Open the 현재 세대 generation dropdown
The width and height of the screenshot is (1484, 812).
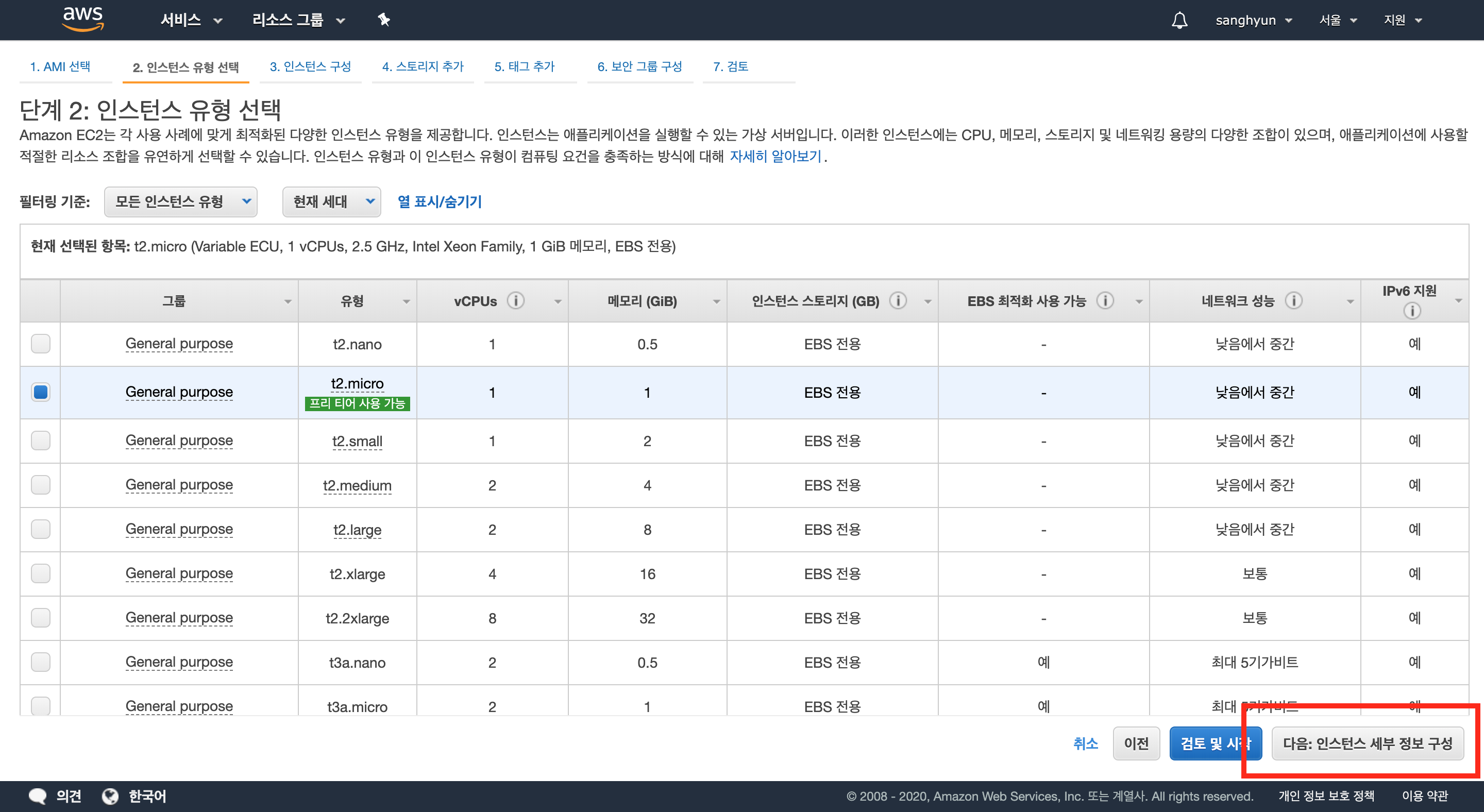[332, 201]
